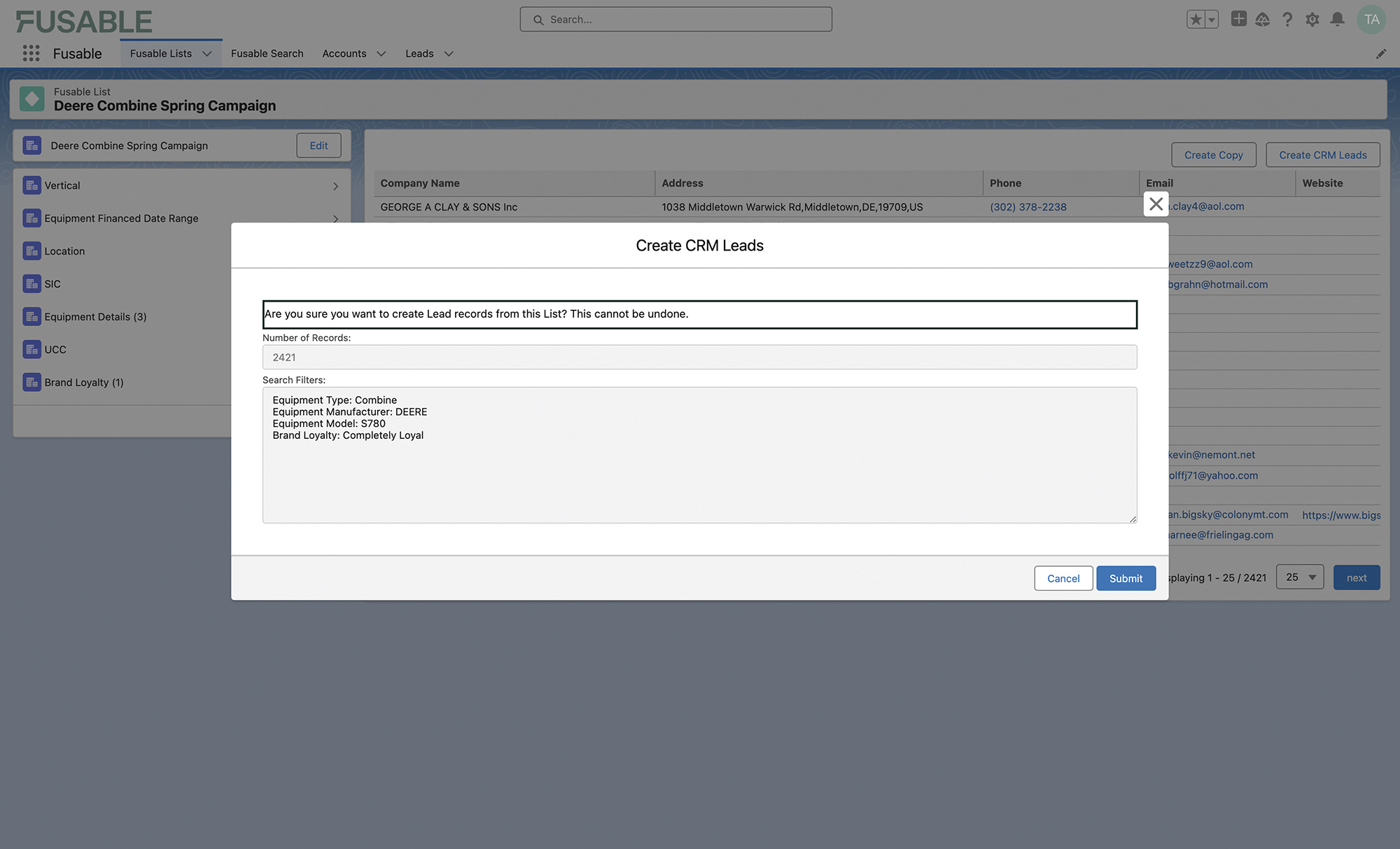Open the Vertical filter chevron
The width and height of the screenshot is (1400, 849).
pos(336,185)
